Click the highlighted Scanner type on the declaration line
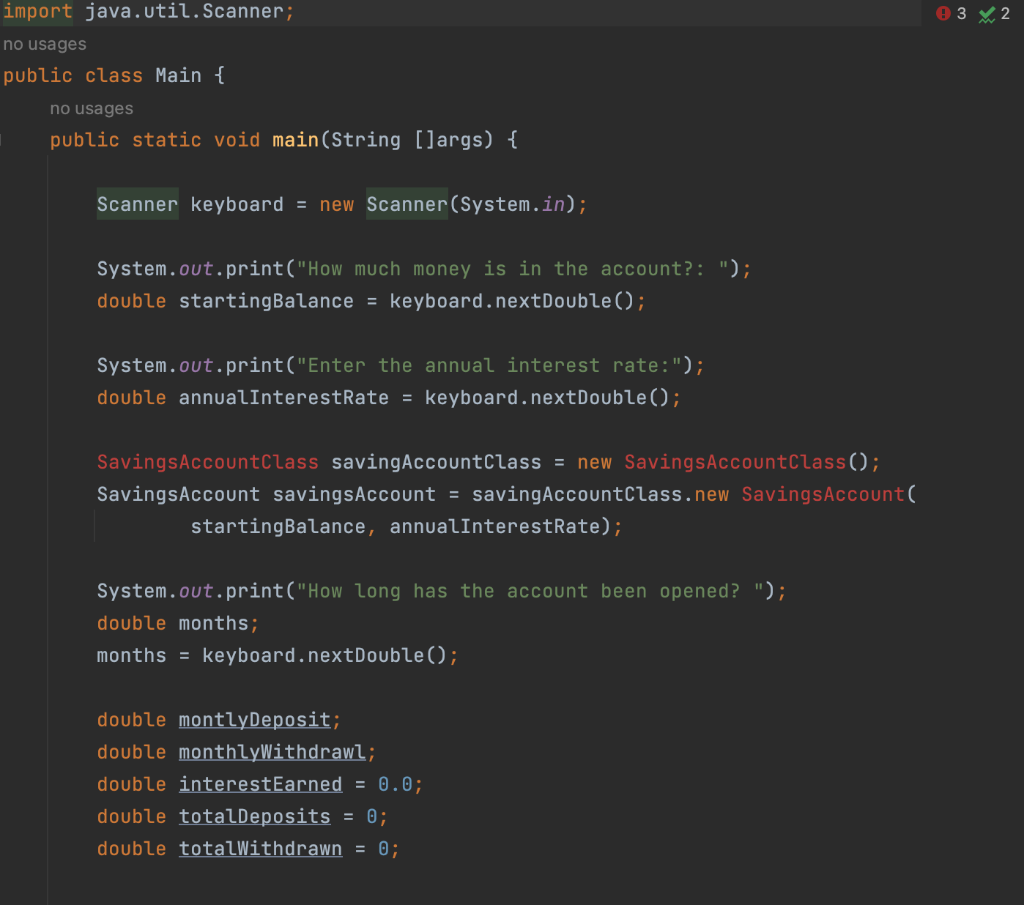Screen dimensions: 1024x905 [137, 204]
